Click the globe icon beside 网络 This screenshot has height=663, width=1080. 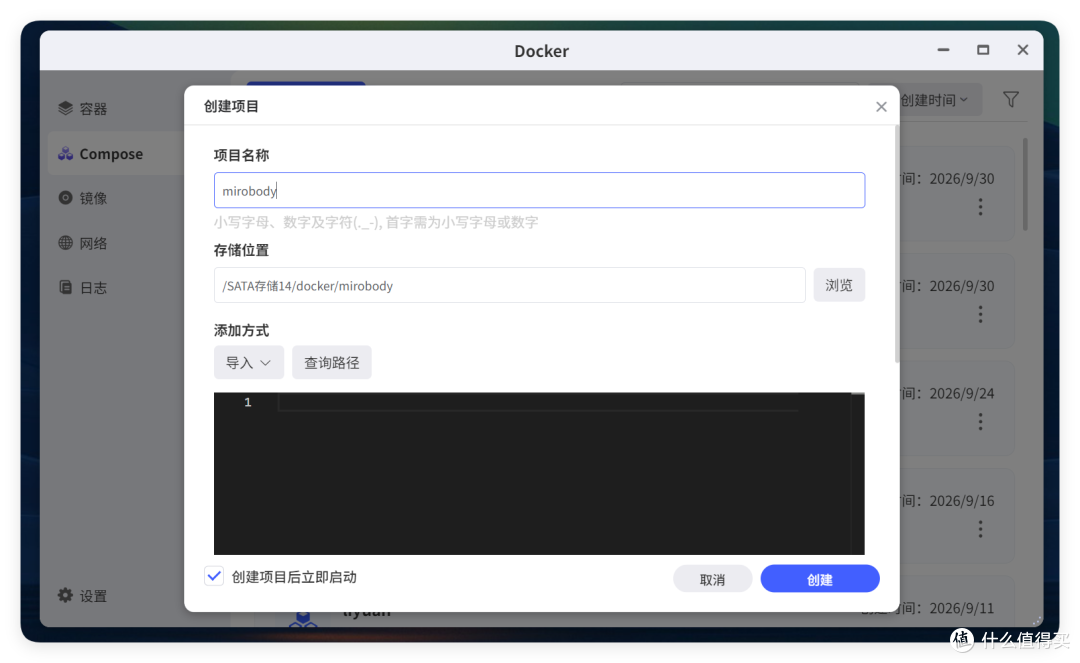tap(65, 242)
